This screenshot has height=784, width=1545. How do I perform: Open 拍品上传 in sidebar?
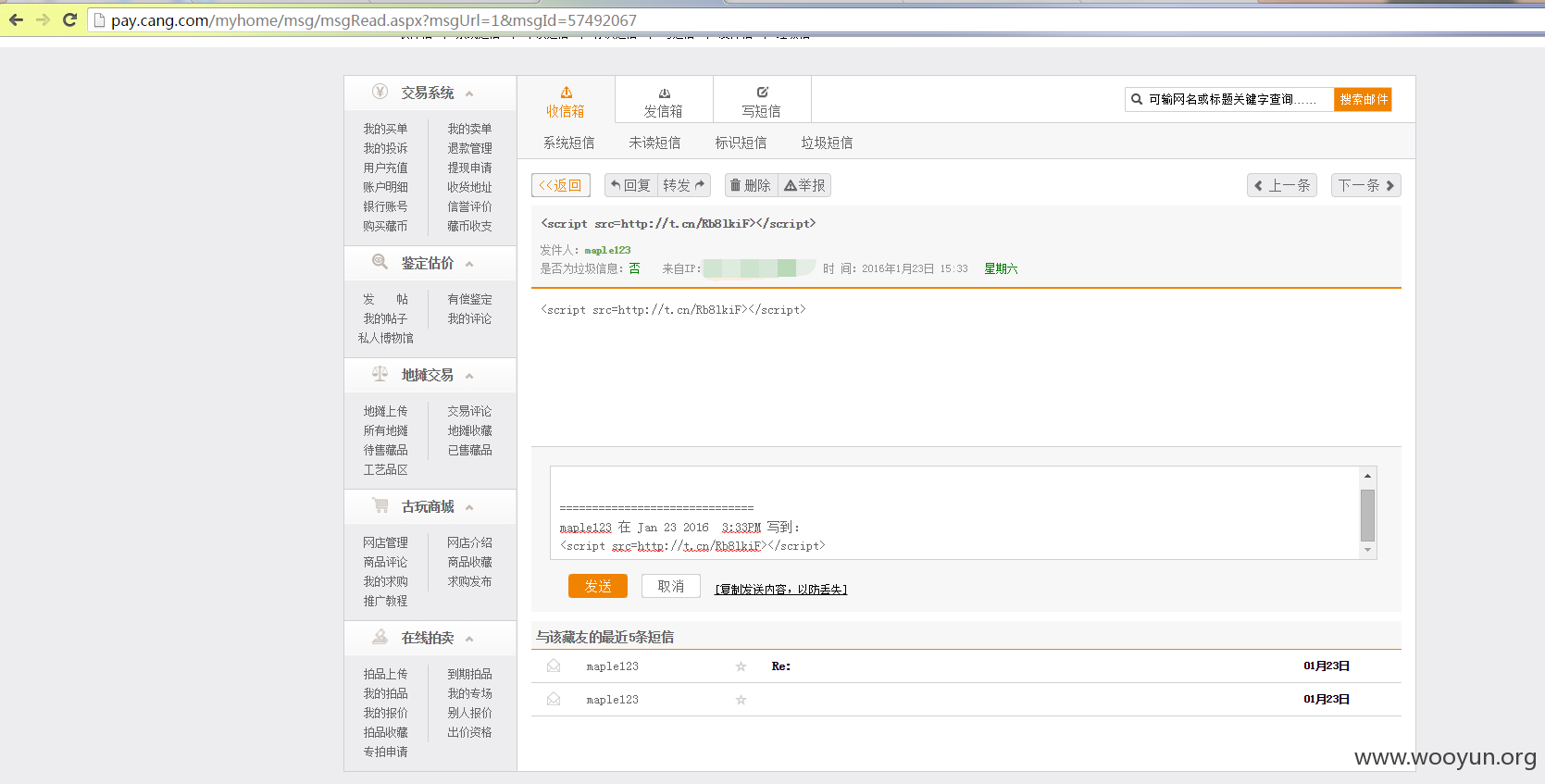point(385,674)
